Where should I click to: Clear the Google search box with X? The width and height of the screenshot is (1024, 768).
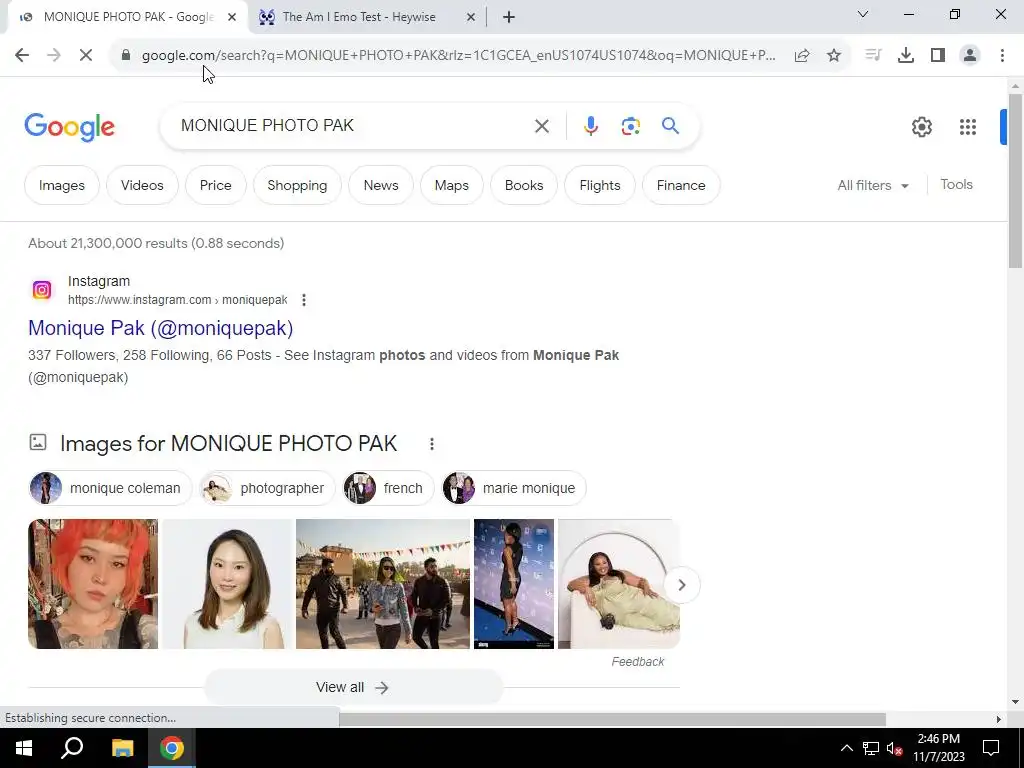(x=542, y=126)
